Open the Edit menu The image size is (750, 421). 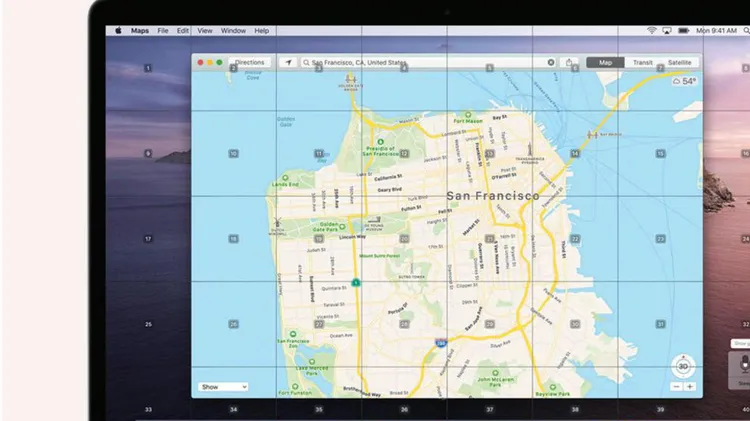click(183, 31)
